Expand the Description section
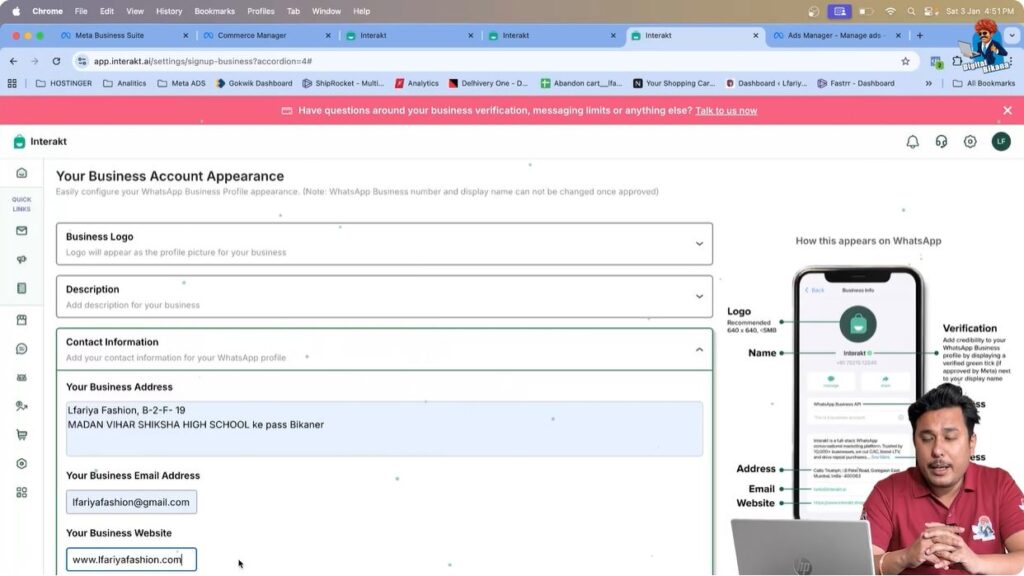 [701, 294]
